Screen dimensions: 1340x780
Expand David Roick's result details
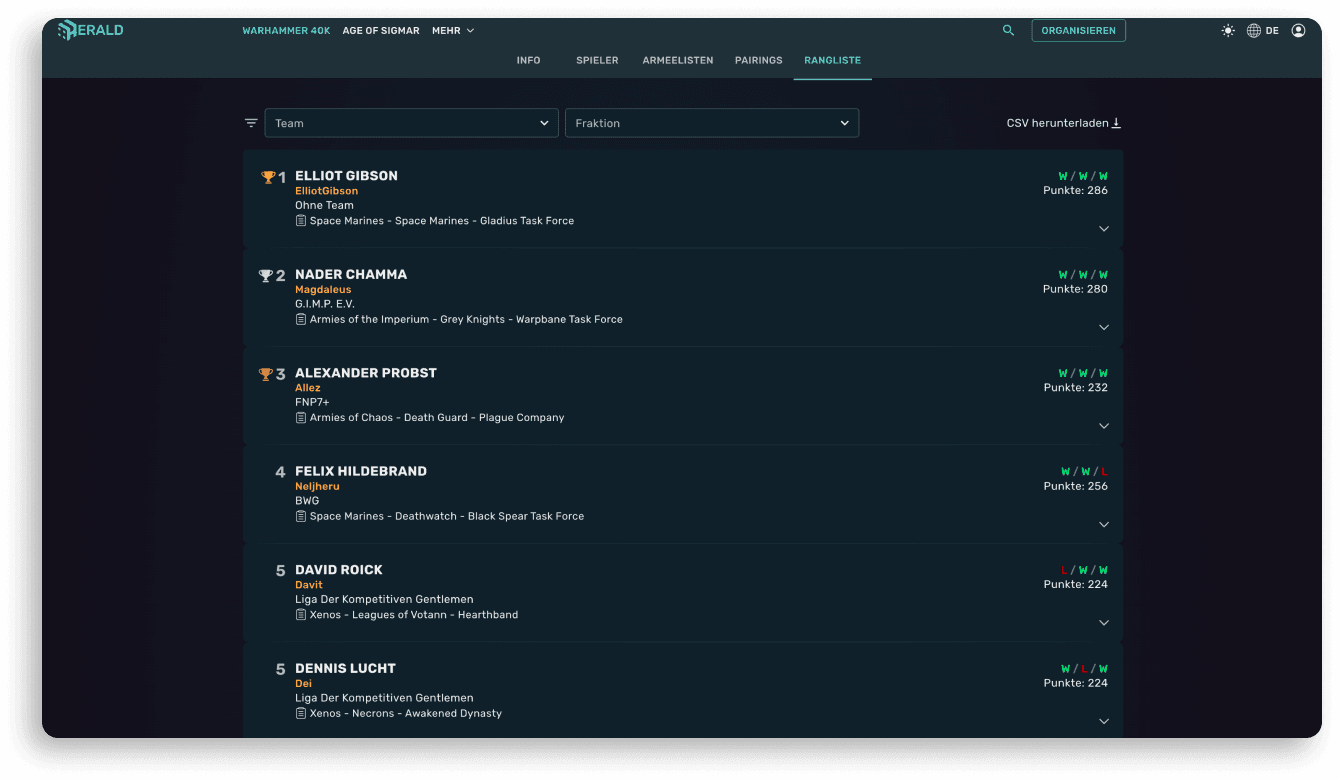tap(1104, 623)
